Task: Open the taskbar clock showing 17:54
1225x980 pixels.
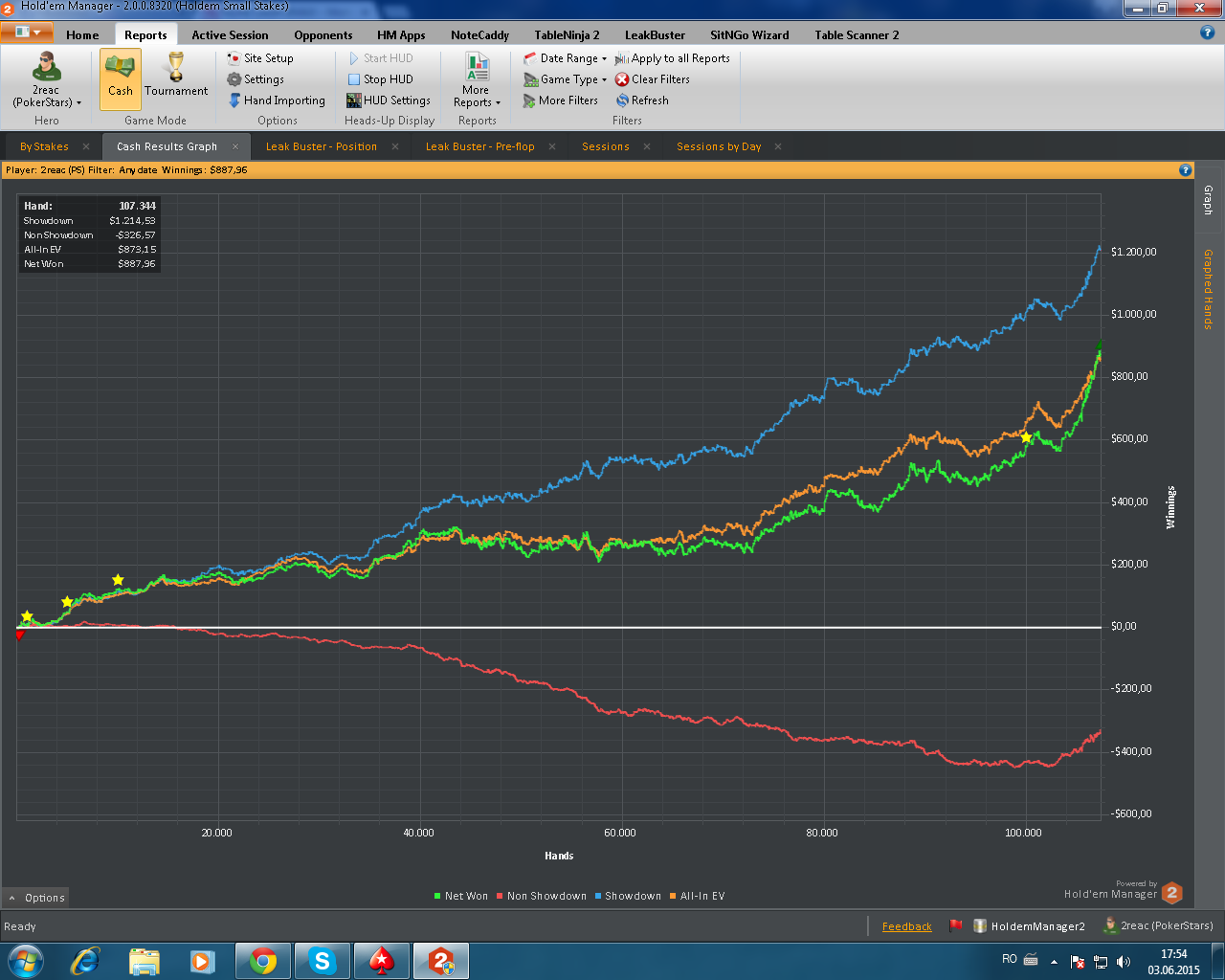Action: (1173, 962)
